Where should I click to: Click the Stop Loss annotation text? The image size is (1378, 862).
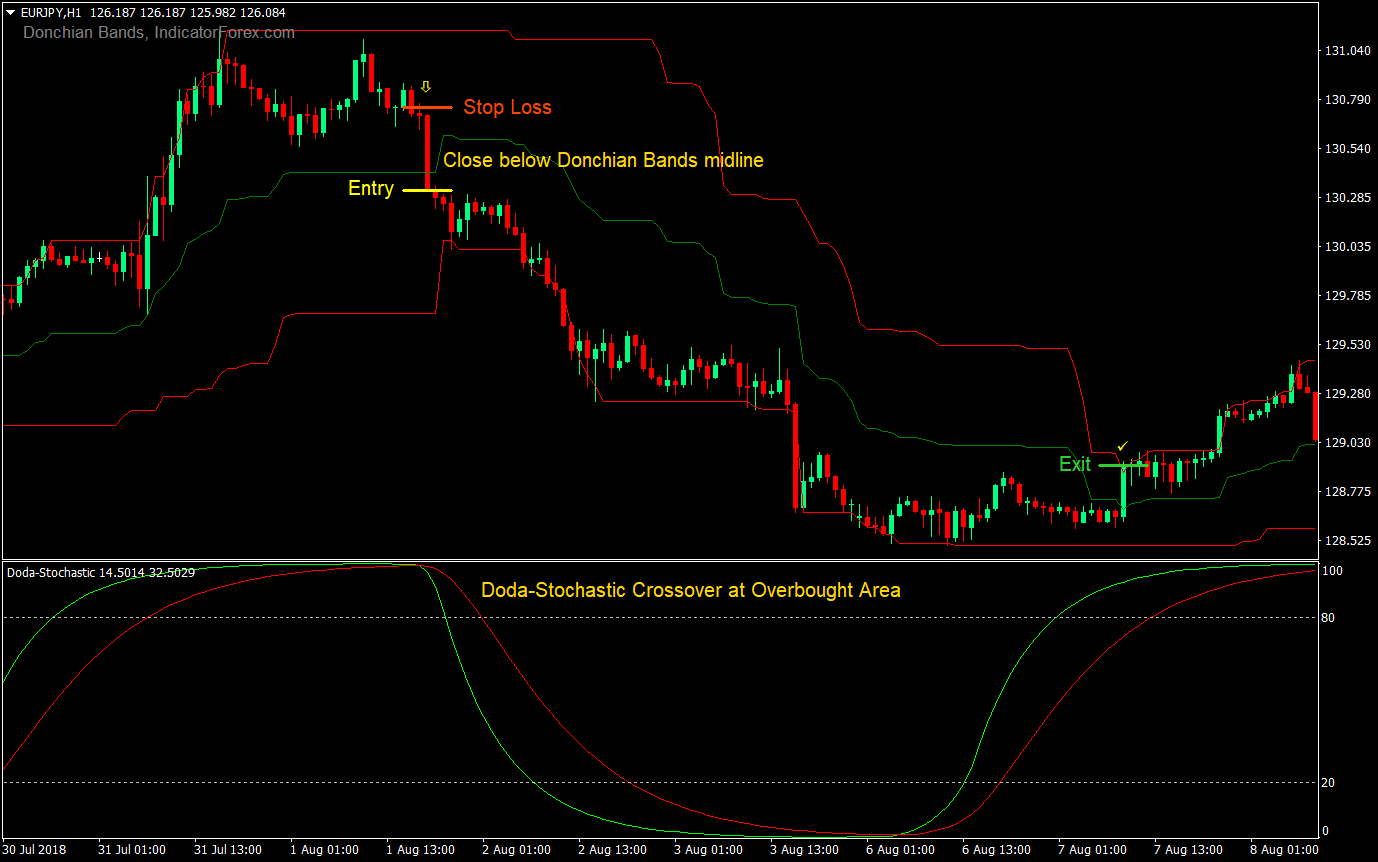click(507, 107)
